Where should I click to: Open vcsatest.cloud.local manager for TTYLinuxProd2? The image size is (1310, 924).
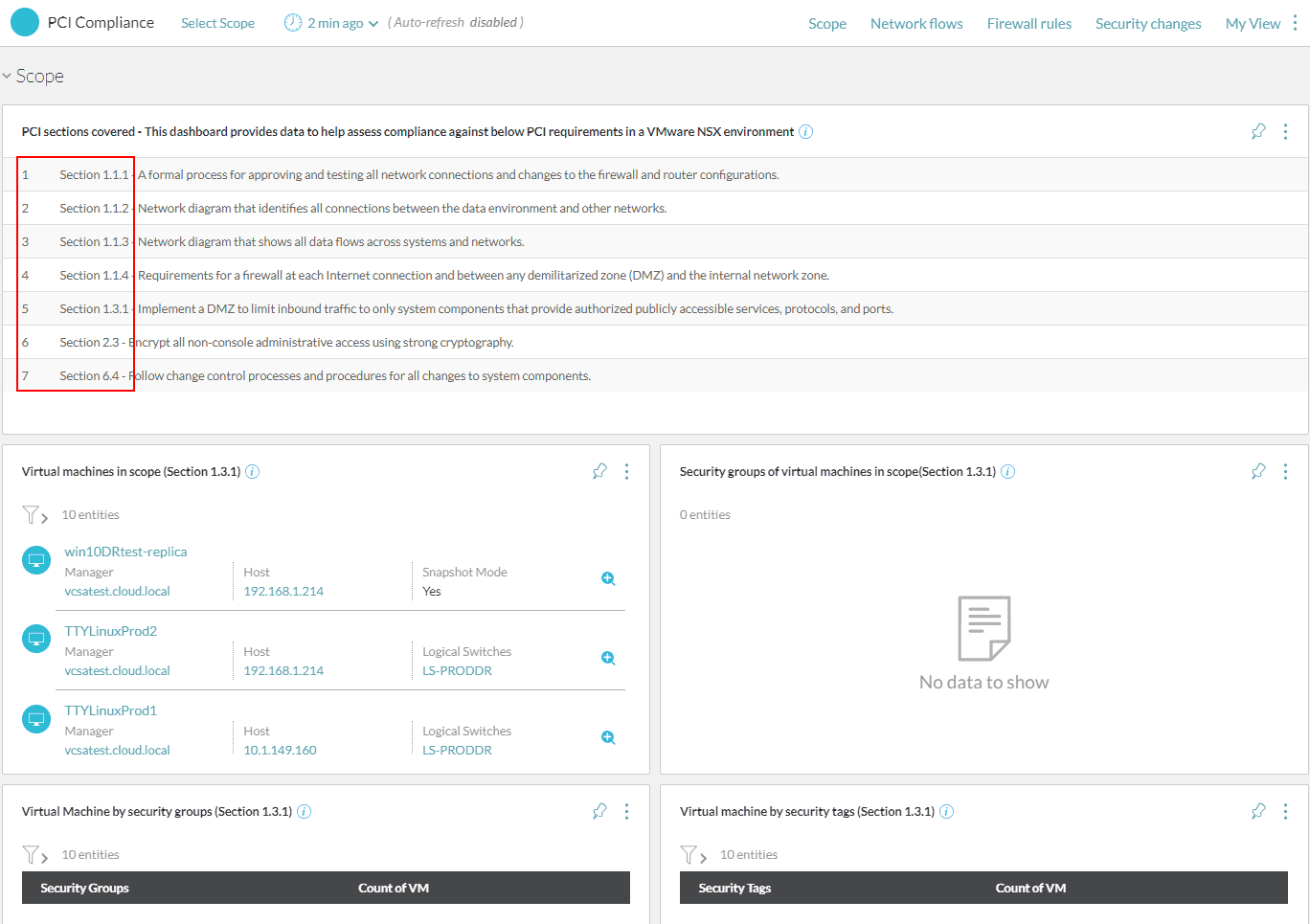(117, 671)
